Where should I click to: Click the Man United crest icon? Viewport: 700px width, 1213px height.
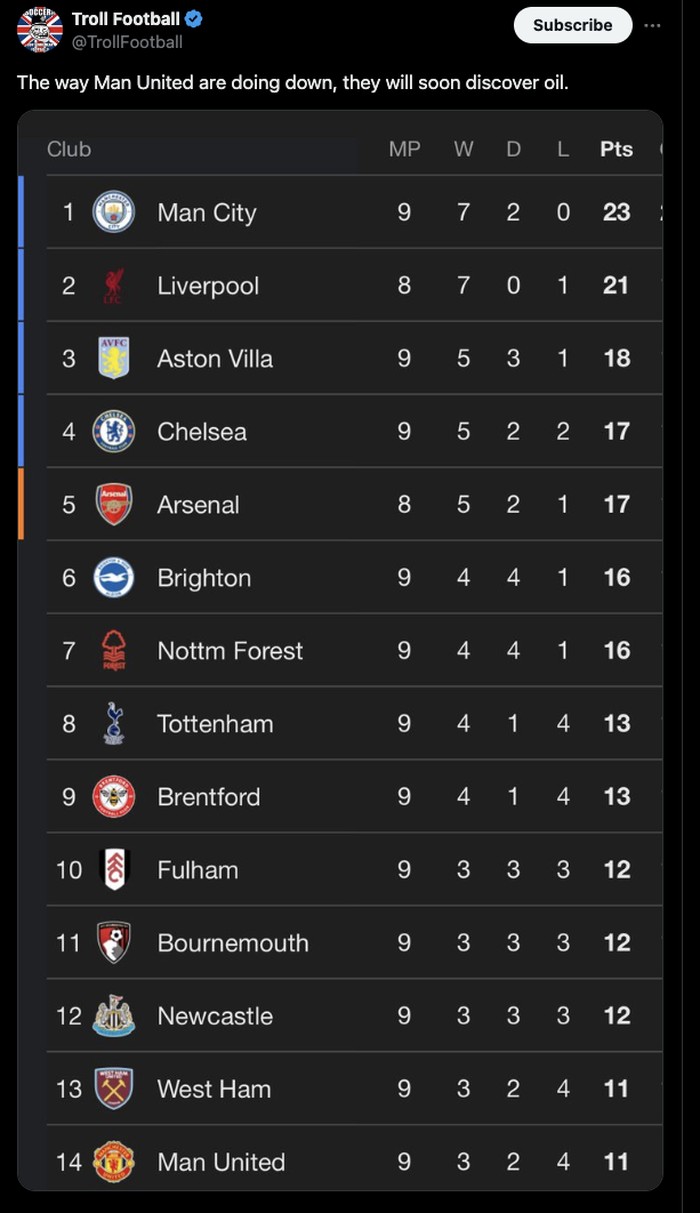114,1161
